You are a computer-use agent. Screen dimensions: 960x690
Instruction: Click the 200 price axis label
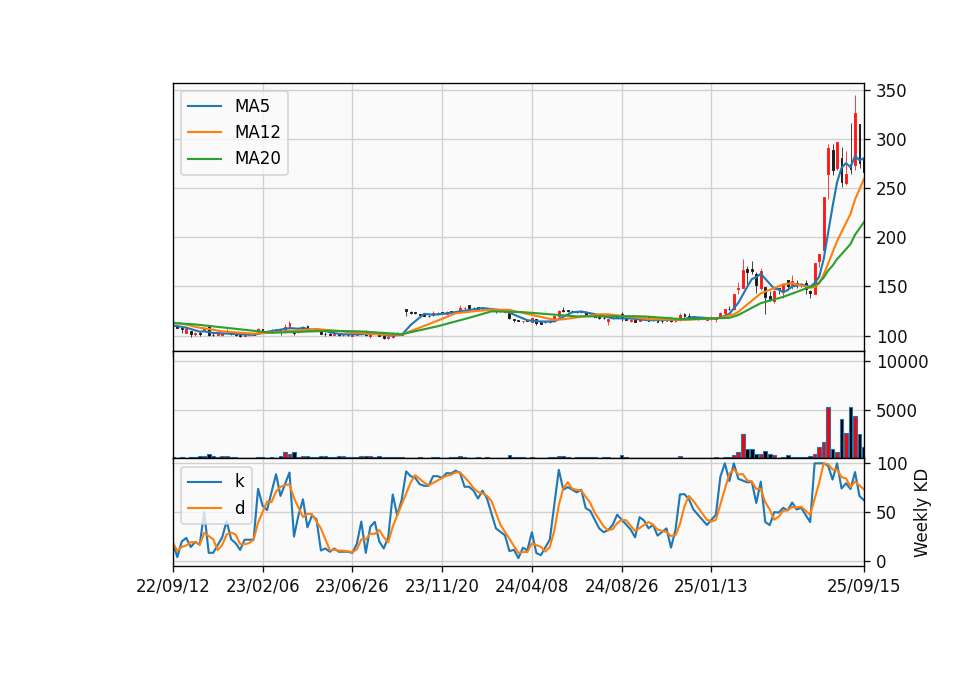pyautogui.click(x=891, y=238)
